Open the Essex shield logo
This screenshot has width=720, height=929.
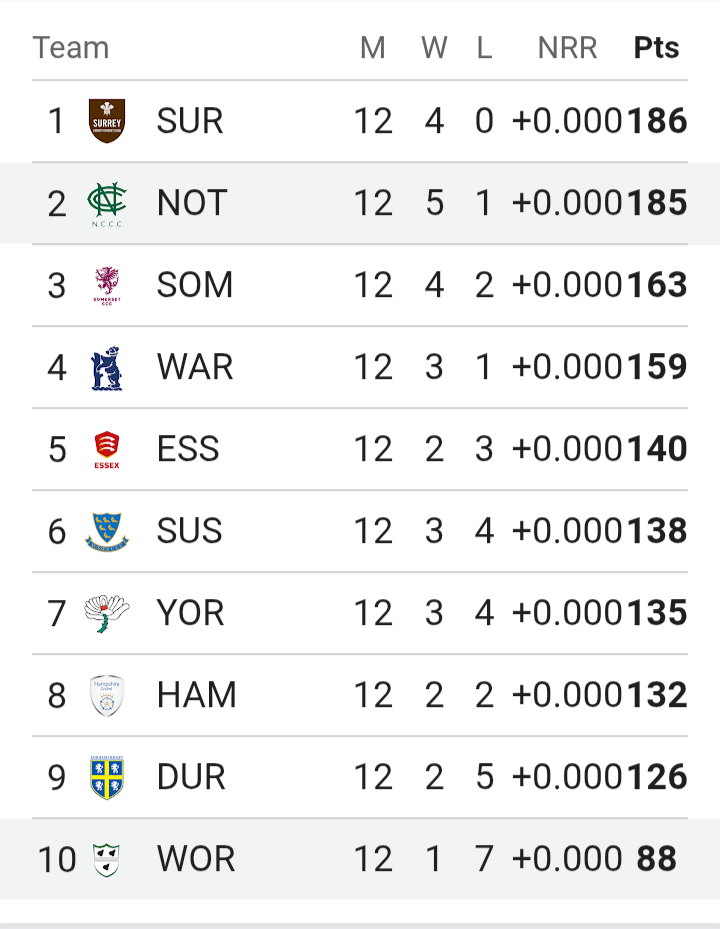(107, 450)
